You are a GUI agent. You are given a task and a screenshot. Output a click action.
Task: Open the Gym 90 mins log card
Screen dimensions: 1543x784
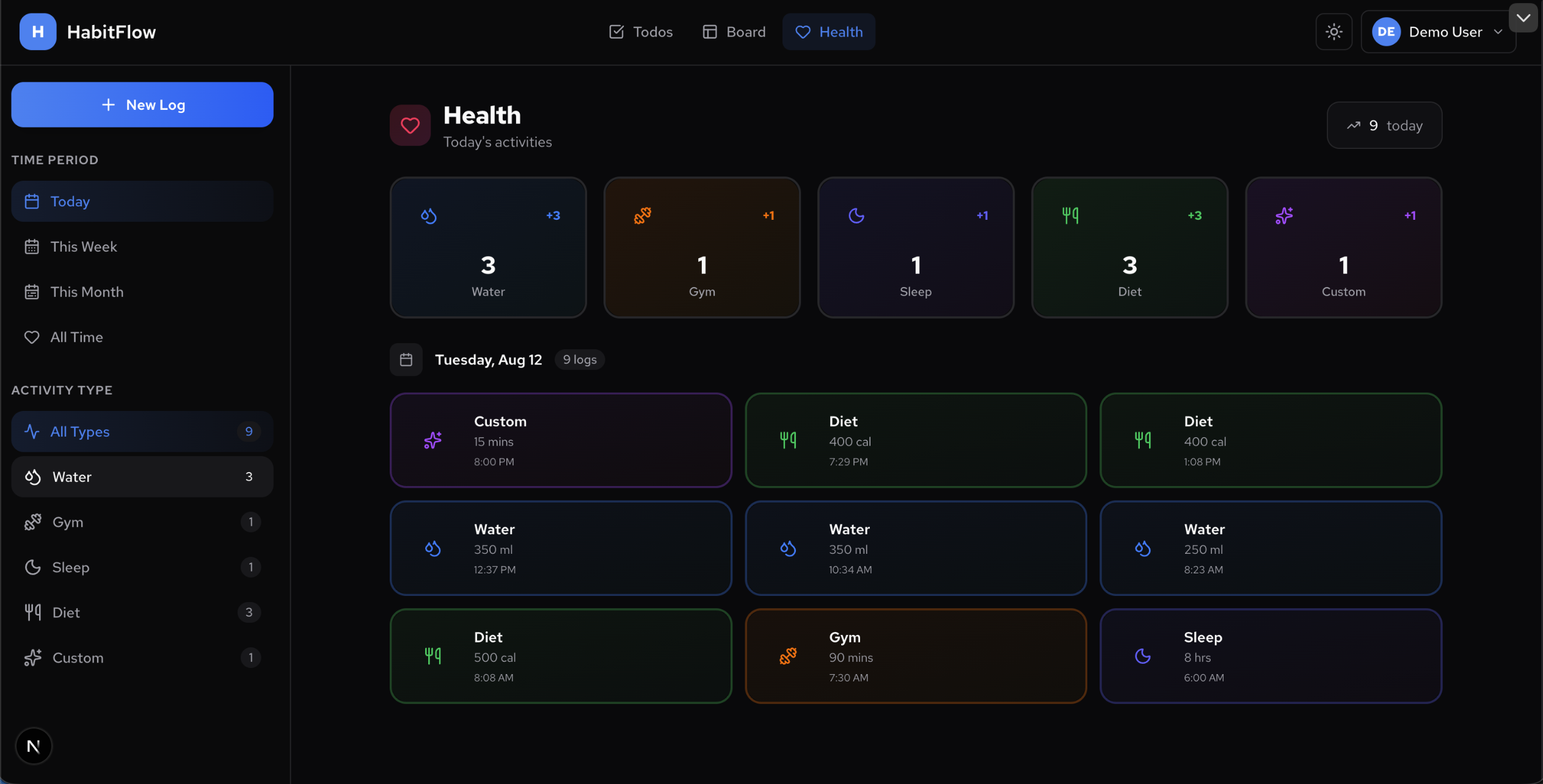point(915,656)
